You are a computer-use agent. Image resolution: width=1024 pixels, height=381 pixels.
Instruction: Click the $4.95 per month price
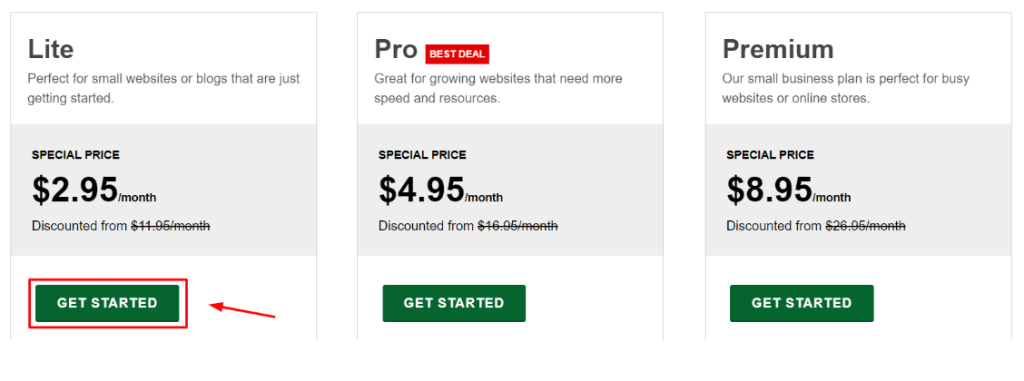coord(441,190)
